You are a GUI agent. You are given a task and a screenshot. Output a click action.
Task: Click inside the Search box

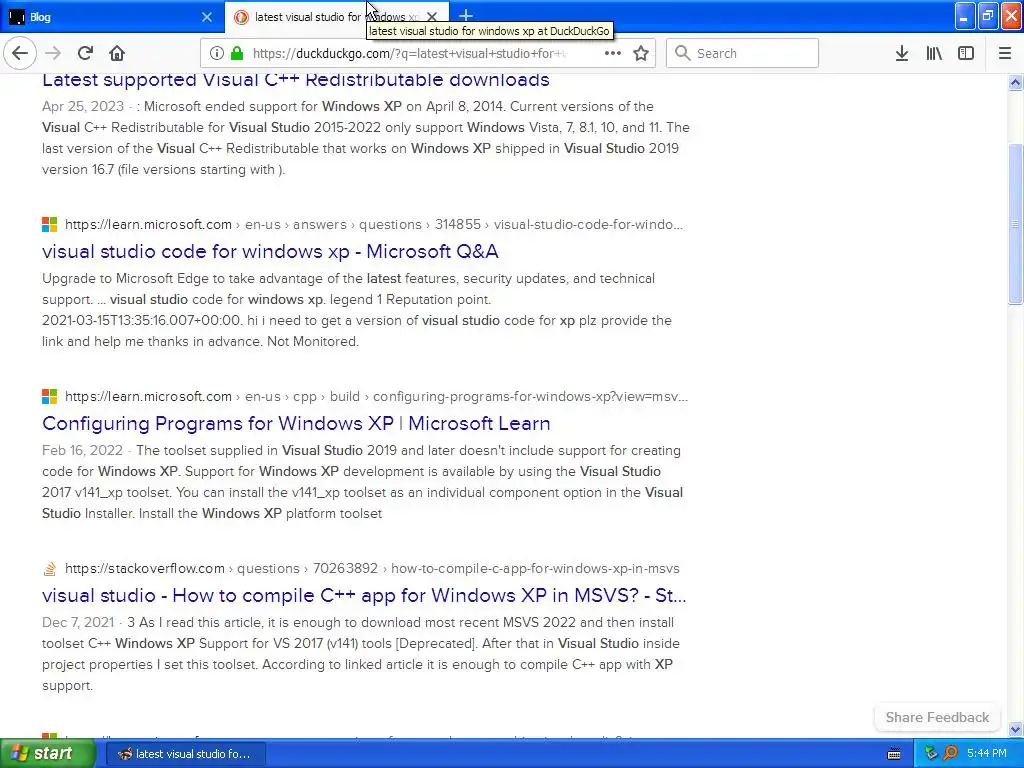(742, 53)
